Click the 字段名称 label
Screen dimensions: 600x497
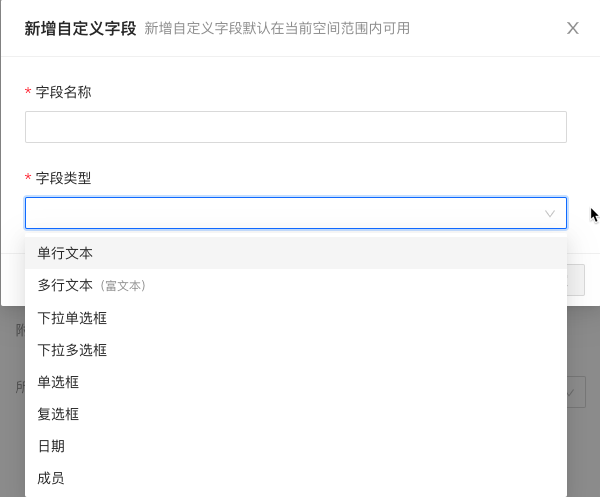[x=64, y=92]
